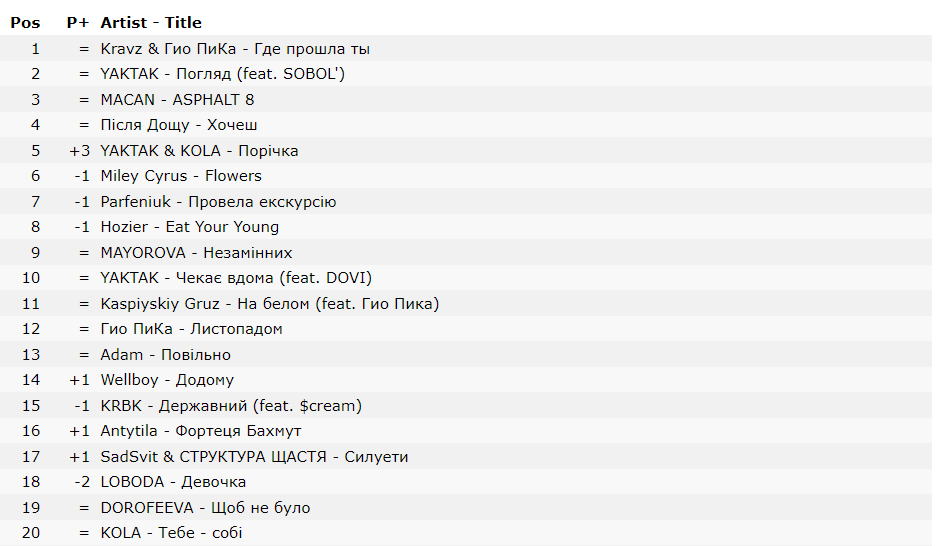Select YAKTAK - Чекає вдома (feat. DOVI)
The width and height of the screenshot is (936, 546).
click(236, 278)
